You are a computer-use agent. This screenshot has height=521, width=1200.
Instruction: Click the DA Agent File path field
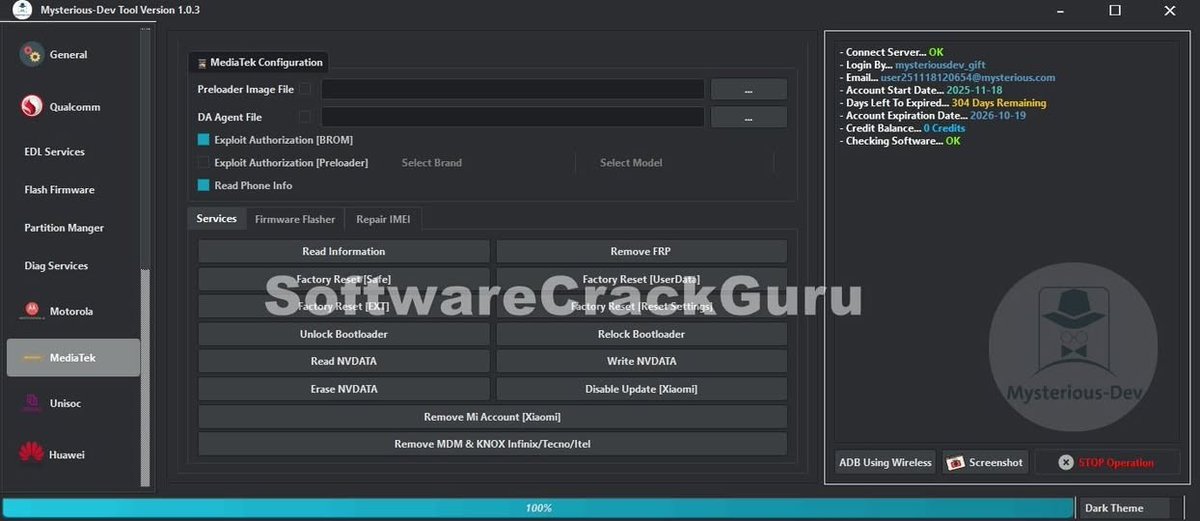(513, 117)
